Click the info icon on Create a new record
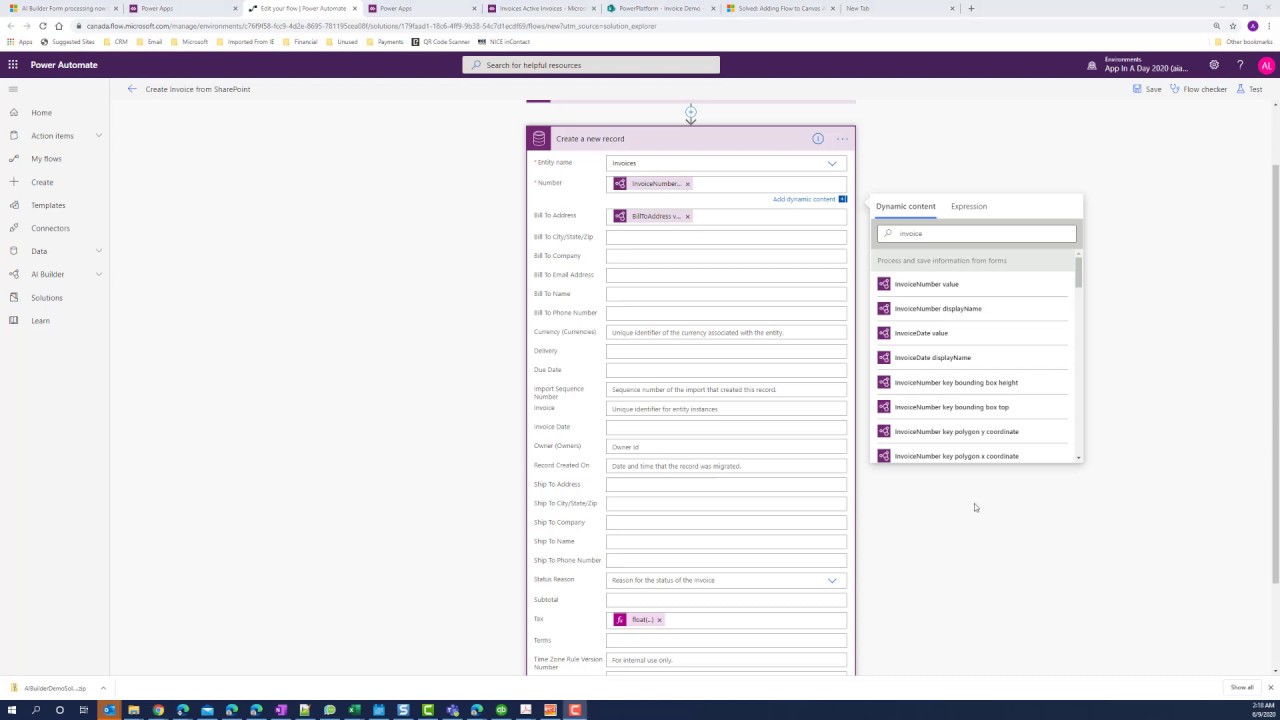 (x=817, y=139)
